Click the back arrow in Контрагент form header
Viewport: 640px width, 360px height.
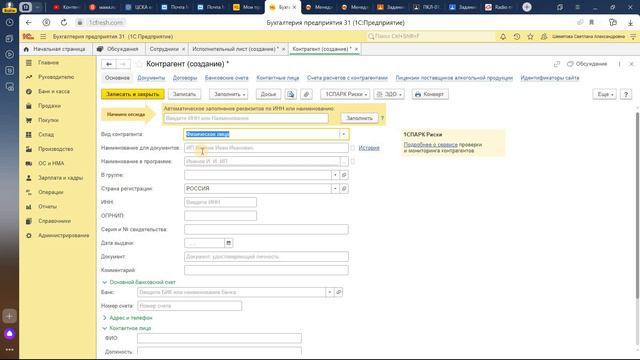point(109,64)
